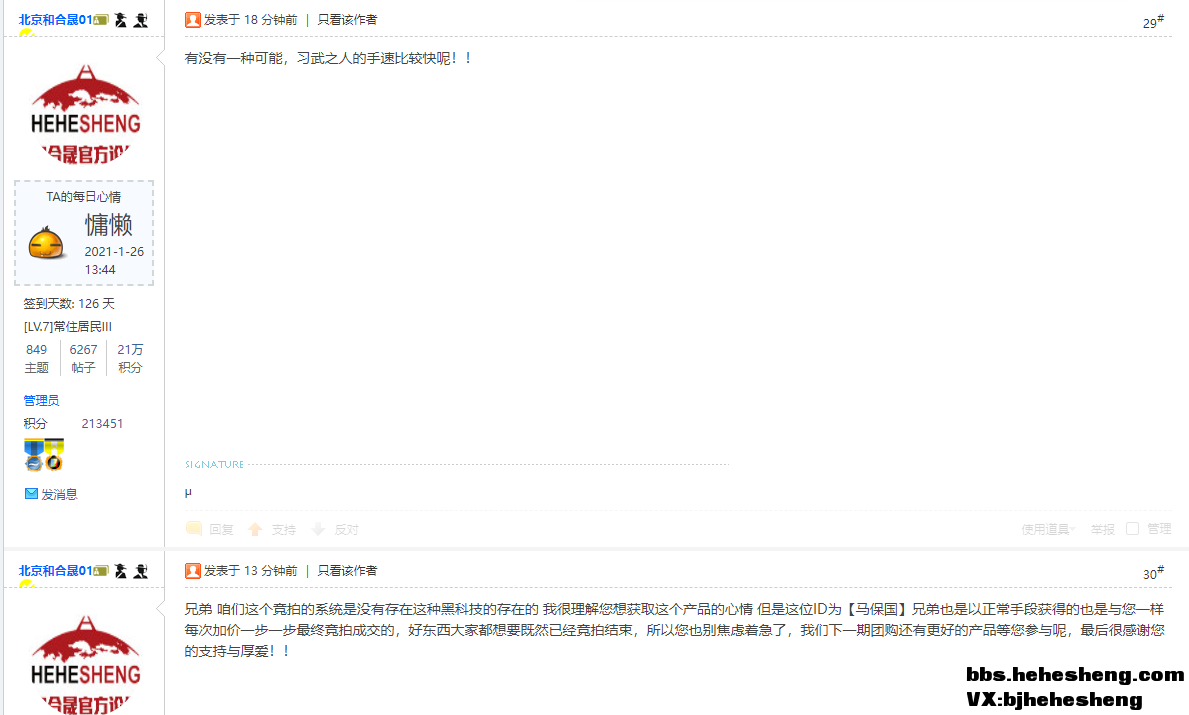Open the 北京和合晟01 profile on post 29

click(x=55, y=20)
